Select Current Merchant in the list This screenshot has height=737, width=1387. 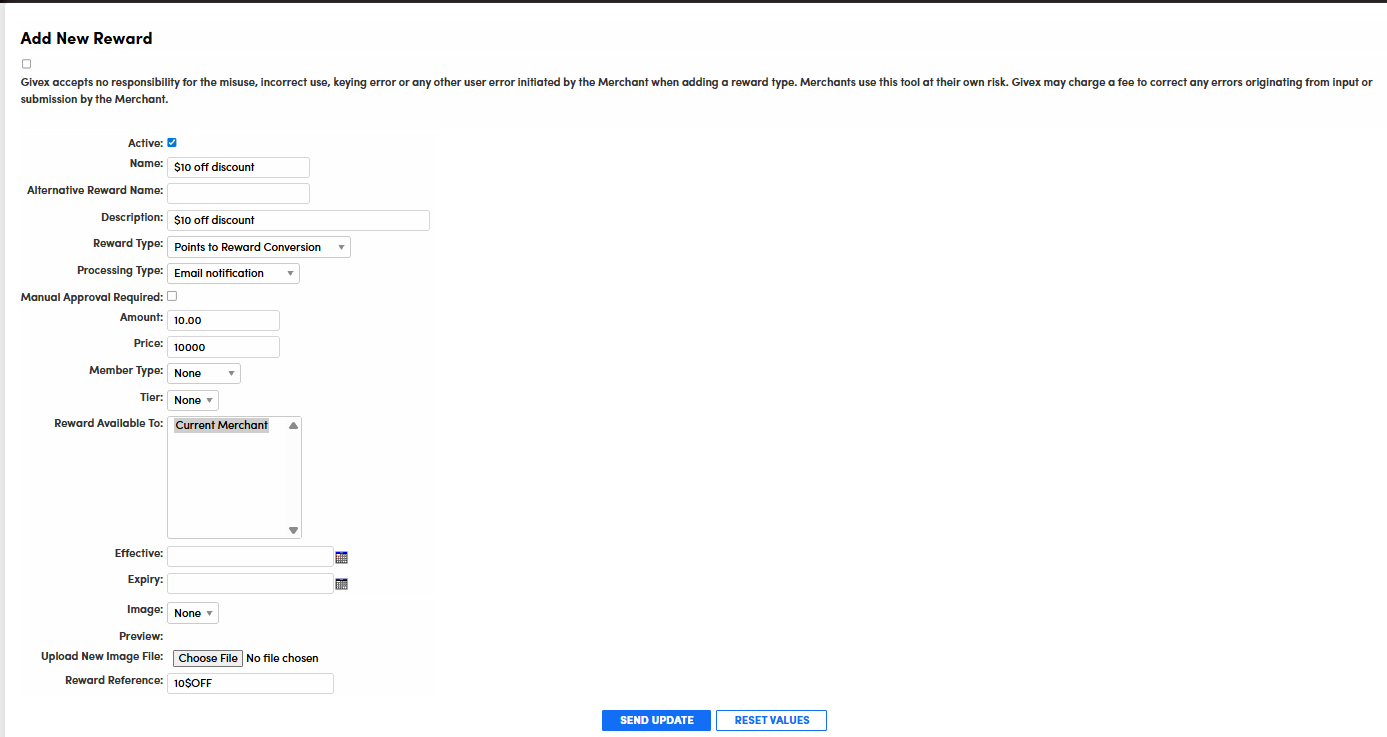(x=222, y=425)
